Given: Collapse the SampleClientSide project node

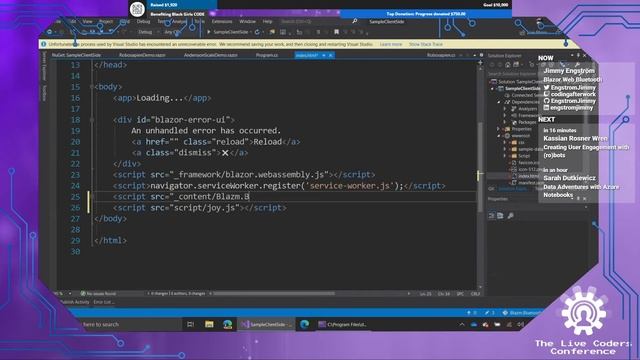Looking at the screenshot, I should tap(493, 89).
